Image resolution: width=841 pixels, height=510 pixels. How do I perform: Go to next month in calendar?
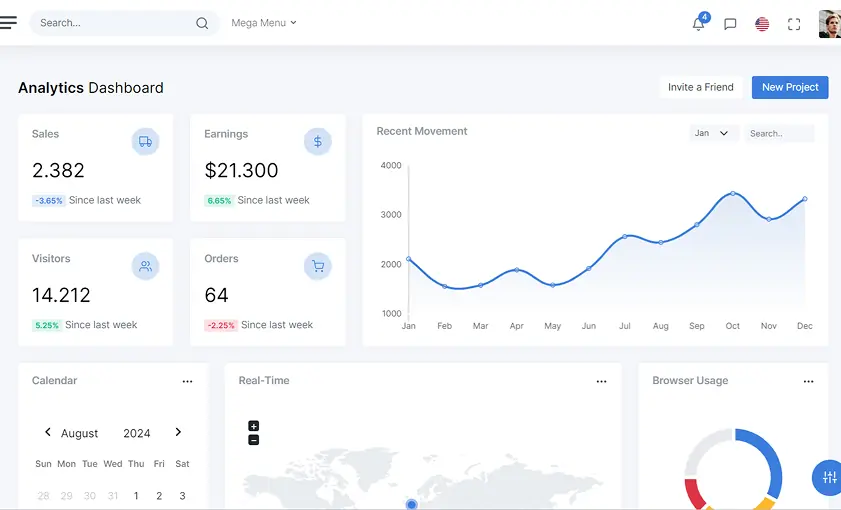click(178, 432)
